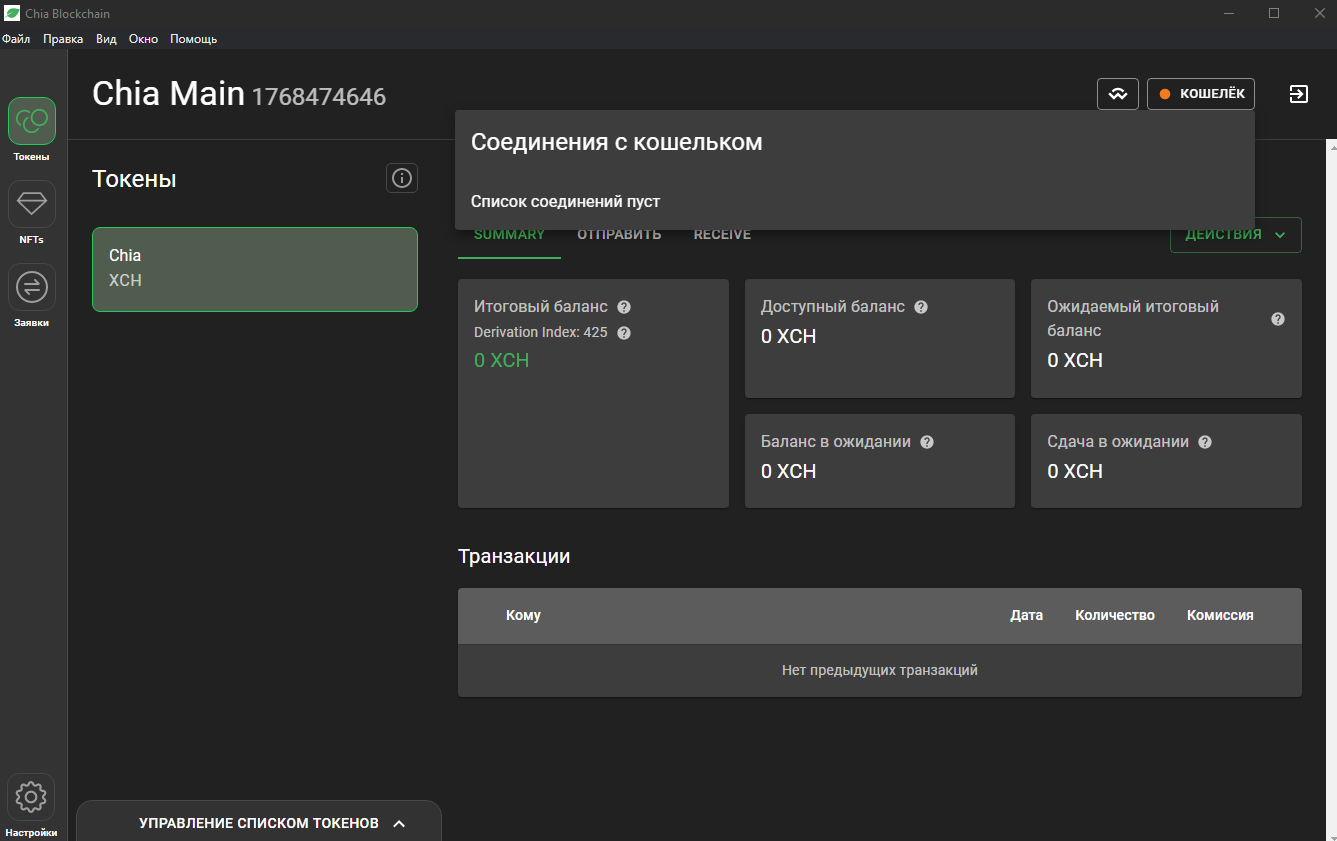Click the info icon beside Токены heading

click(402, 178)
